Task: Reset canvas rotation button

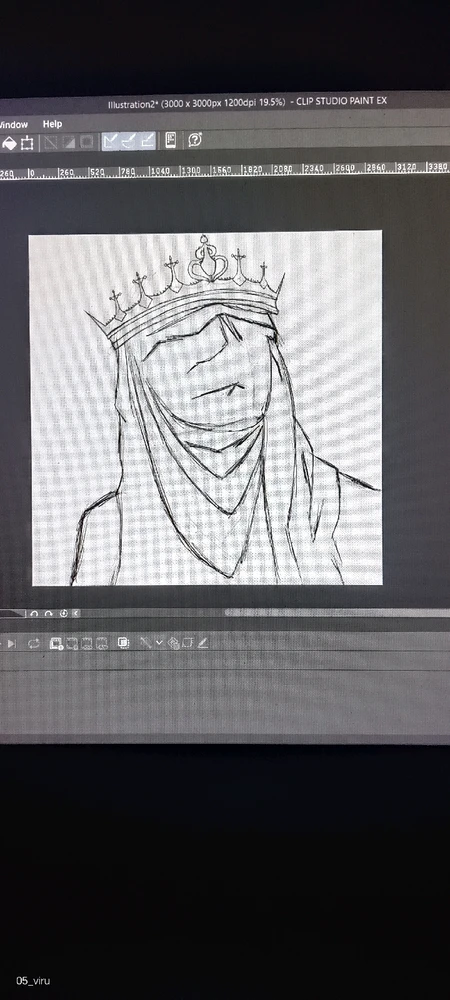Action: [63, 614]
